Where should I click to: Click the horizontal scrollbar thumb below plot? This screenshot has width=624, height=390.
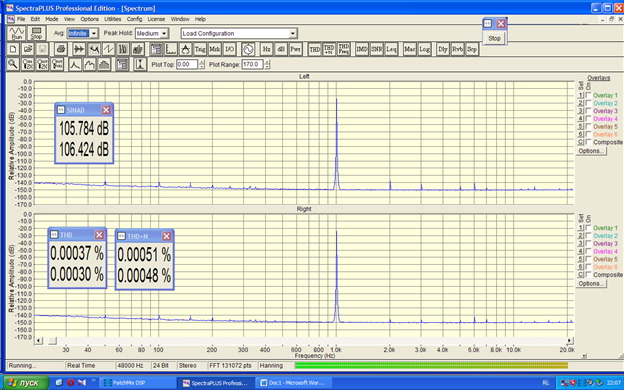pyautogui.click(x=53, y=341)
